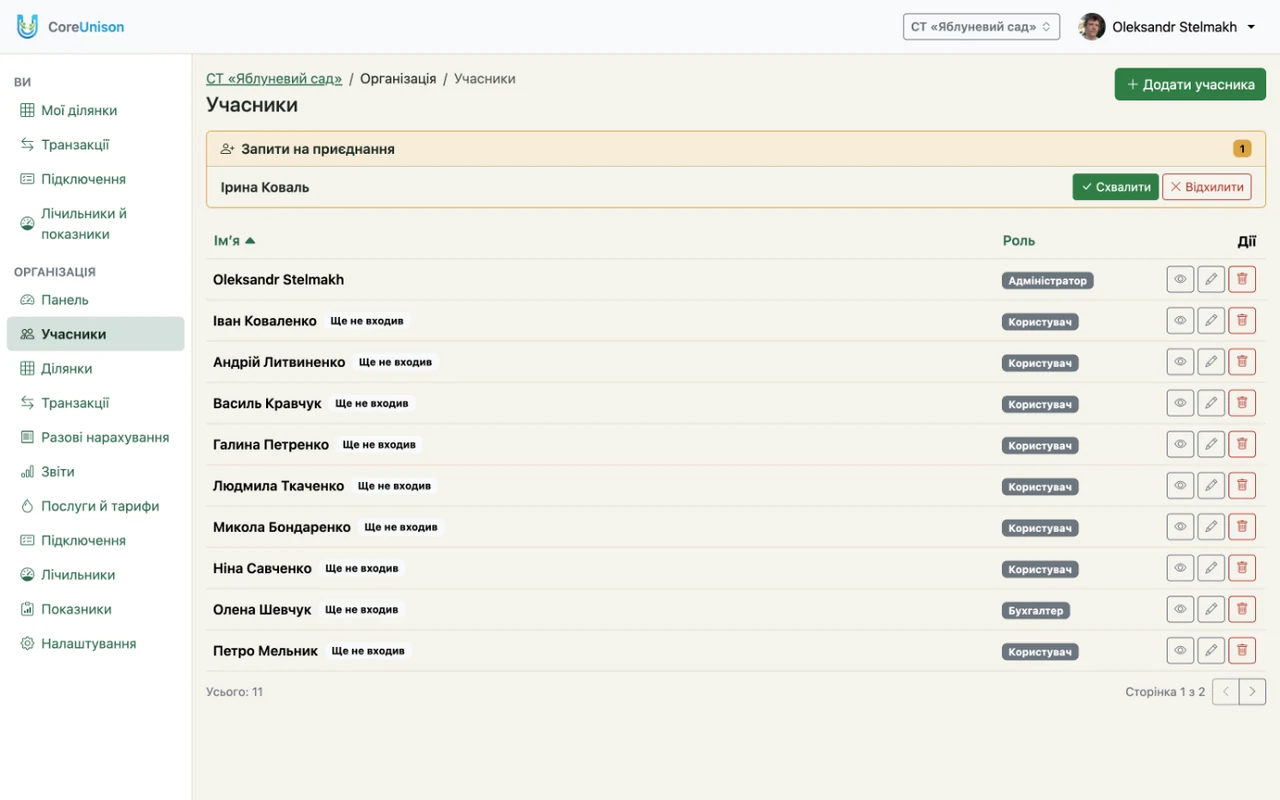Viewport: 1280px width, 800px height.
Task: Expand Oleksandr Stelmakh user menu caret
Action: 1251,28
